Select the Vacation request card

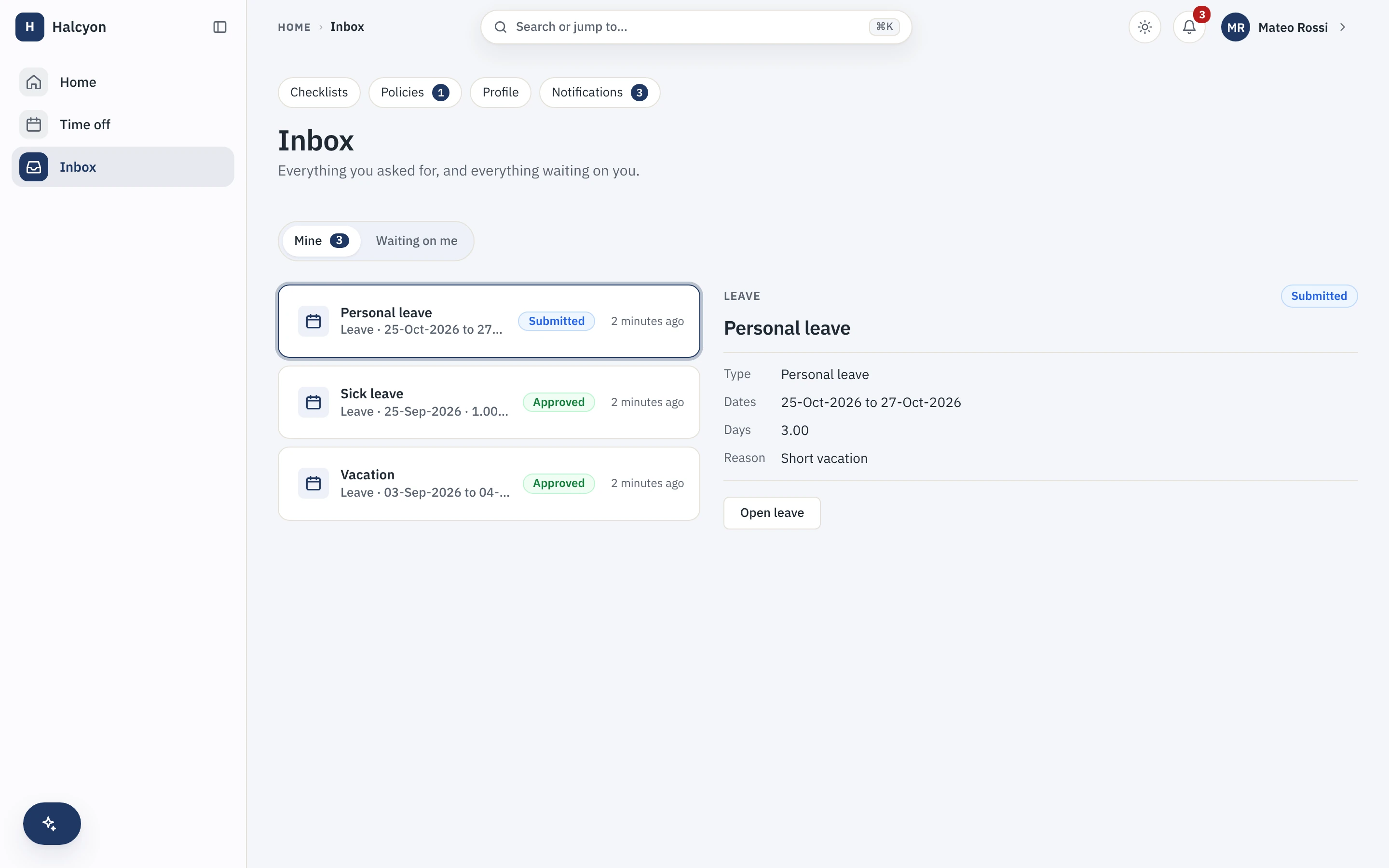489,483
